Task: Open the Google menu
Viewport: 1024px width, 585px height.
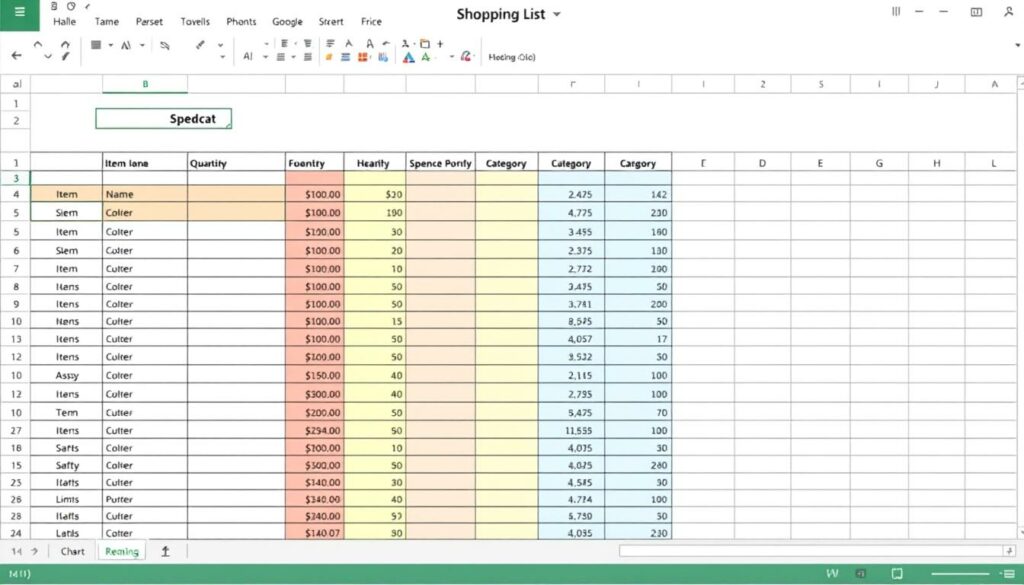Action: [x=287, y=22]
